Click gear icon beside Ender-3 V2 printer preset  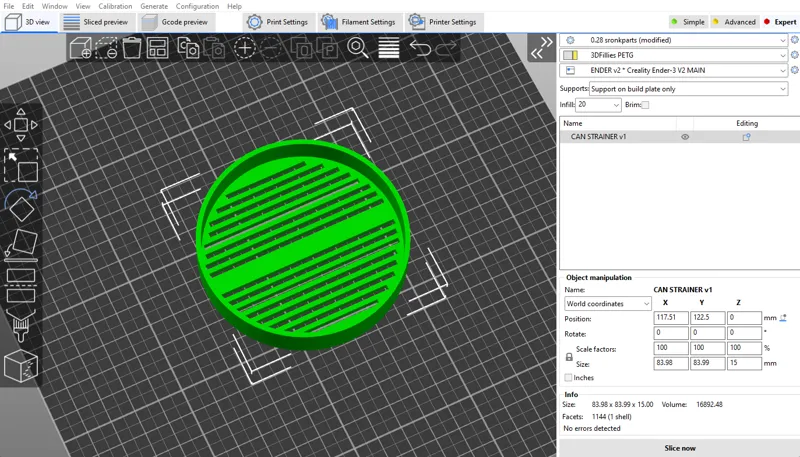[x=794, y=70]
